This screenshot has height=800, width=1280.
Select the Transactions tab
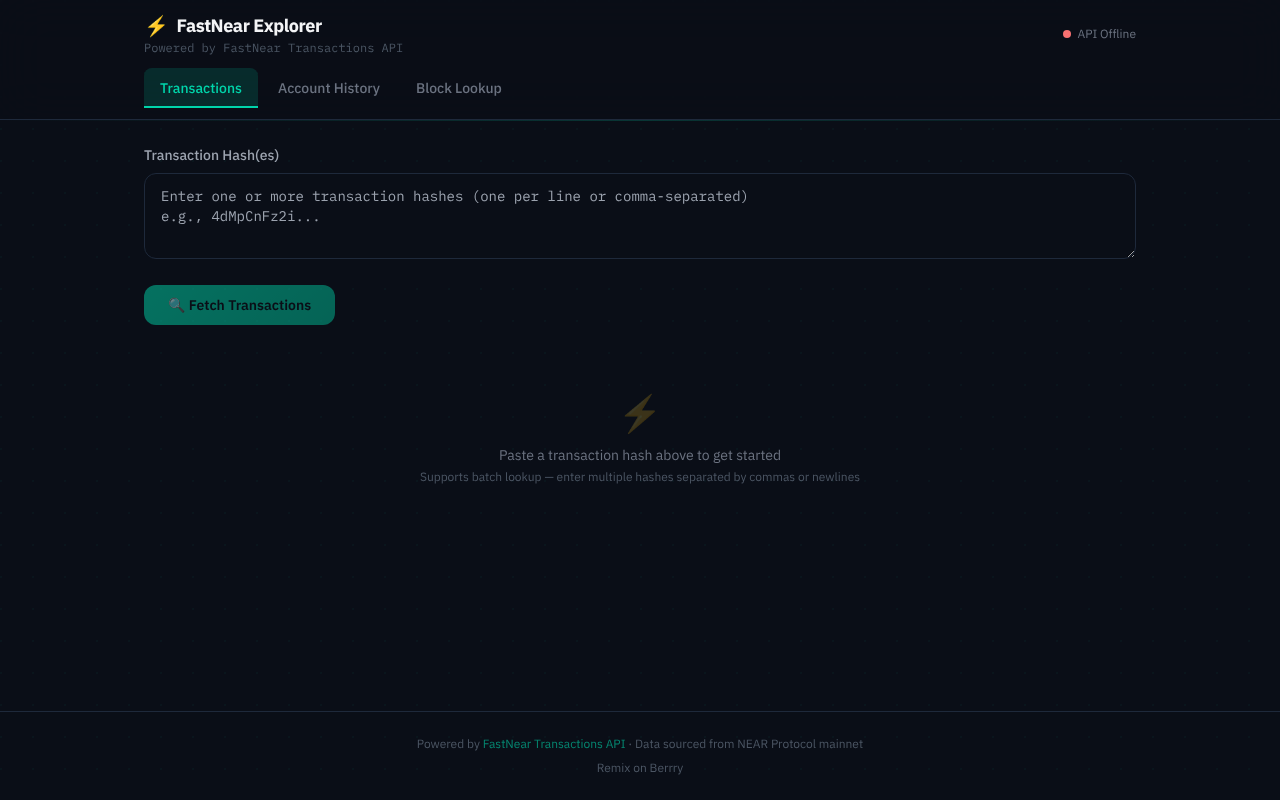pyautogui.click(x=200, y=88)
